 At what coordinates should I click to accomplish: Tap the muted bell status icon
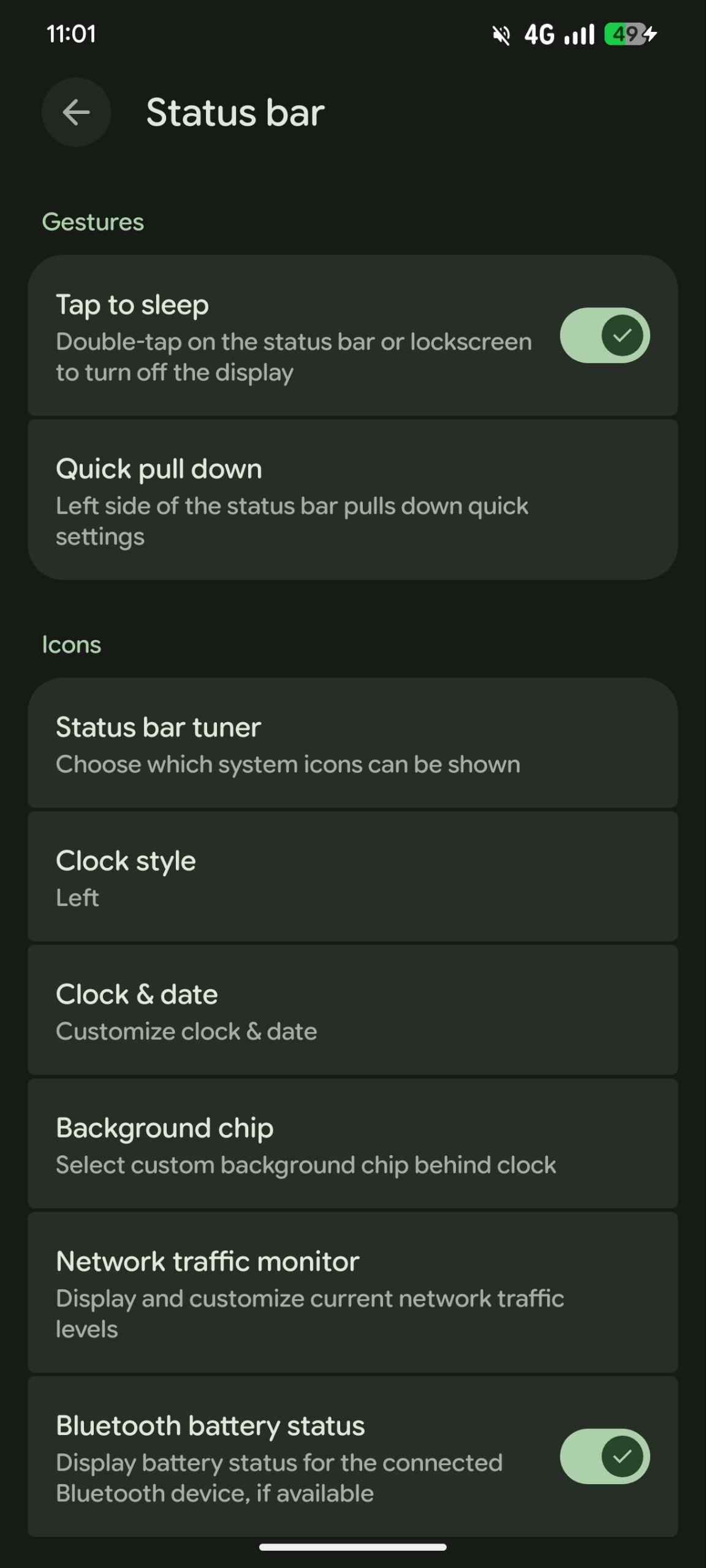(x=501, y=35)
